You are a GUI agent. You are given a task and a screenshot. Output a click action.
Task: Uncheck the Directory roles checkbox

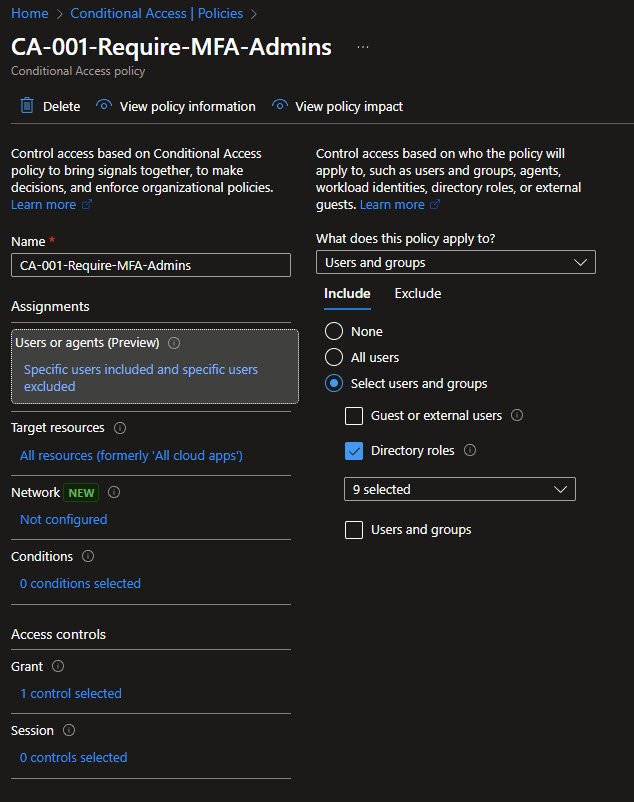(353, 451)
